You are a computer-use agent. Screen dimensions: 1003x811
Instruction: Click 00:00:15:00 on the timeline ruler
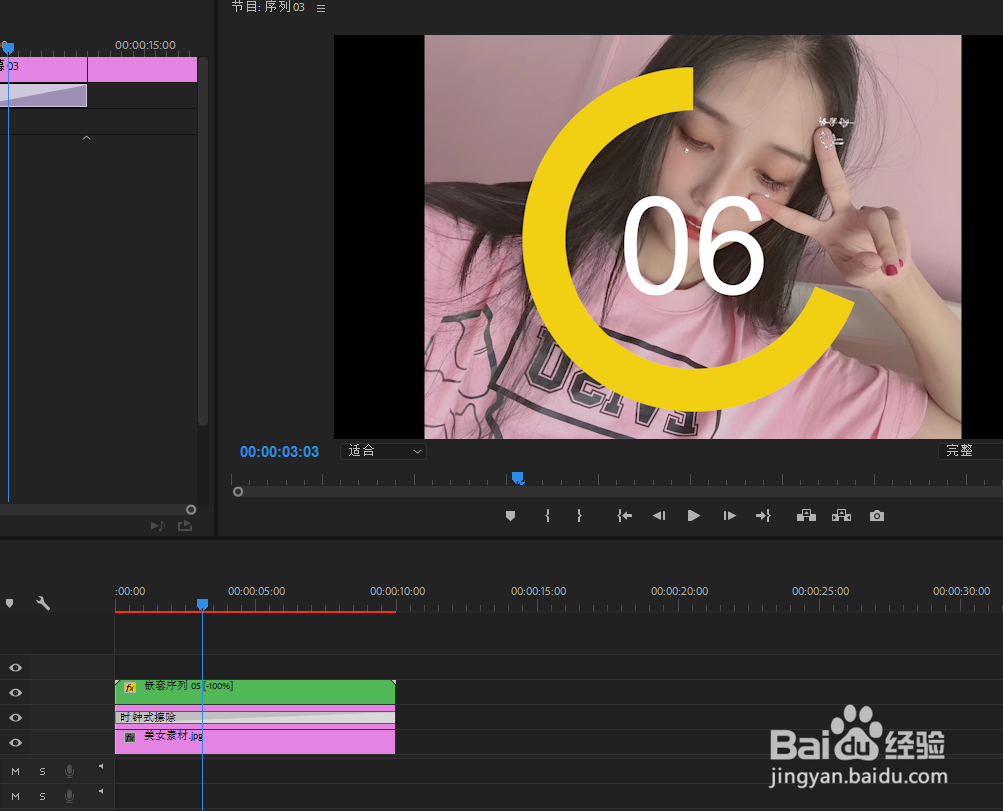[x=538, y=591]
